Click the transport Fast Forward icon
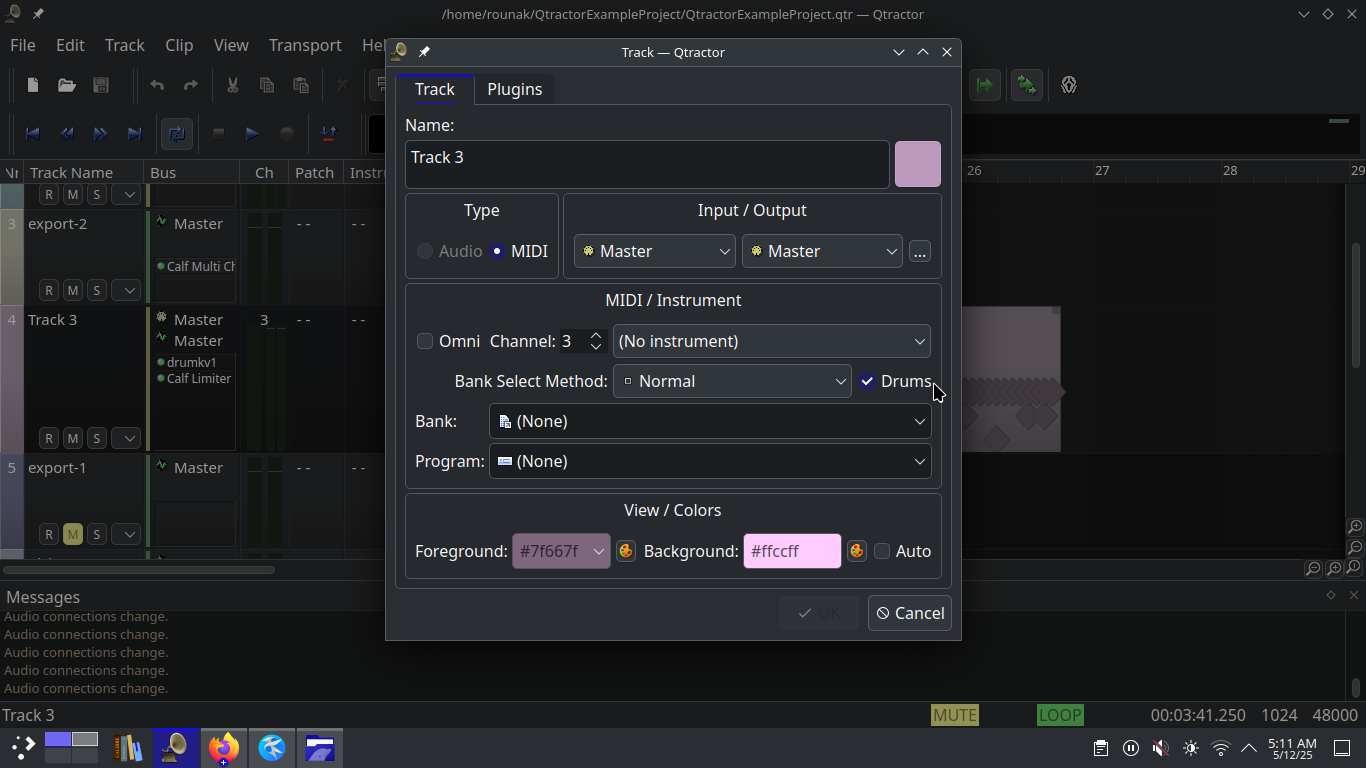This screenshot has width=1366, height=768. coord(101,133)
